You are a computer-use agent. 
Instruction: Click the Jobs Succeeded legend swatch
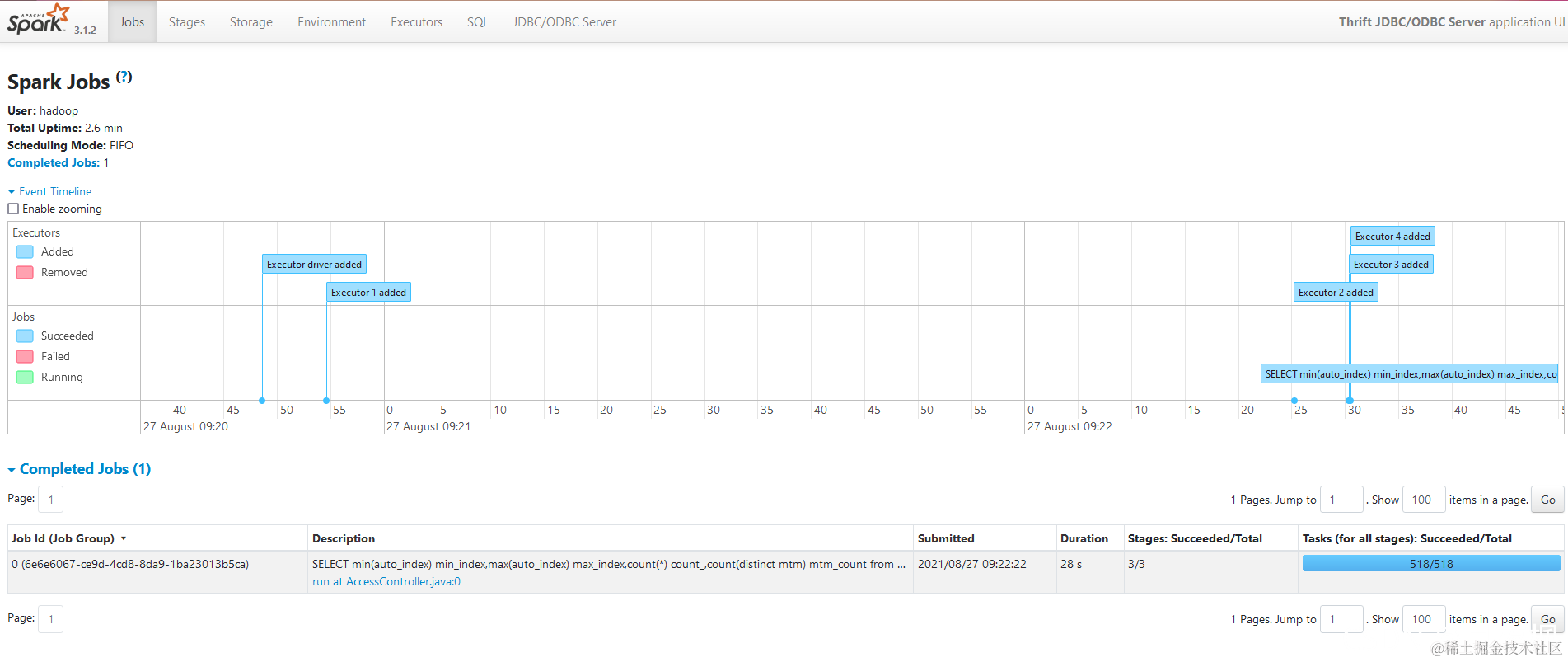click(25, 336)
